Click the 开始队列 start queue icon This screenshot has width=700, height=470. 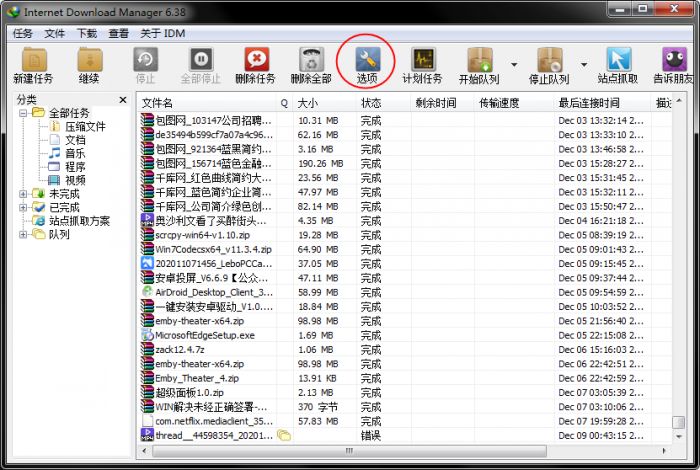tap(479, 59)
